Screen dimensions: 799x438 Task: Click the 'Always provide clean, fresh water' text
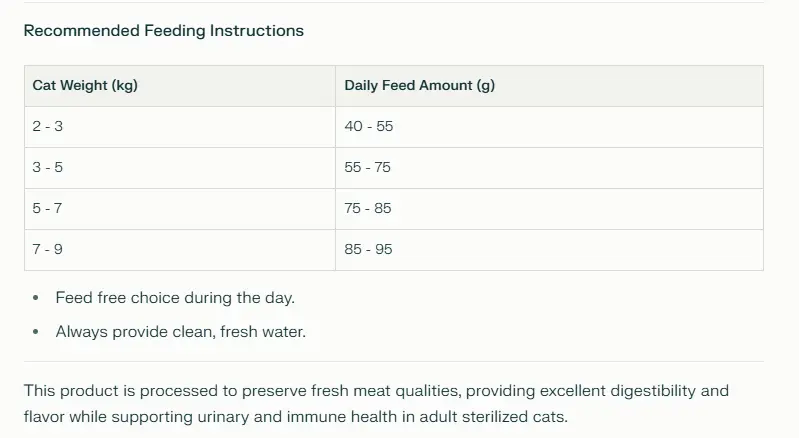pos(180,332)
